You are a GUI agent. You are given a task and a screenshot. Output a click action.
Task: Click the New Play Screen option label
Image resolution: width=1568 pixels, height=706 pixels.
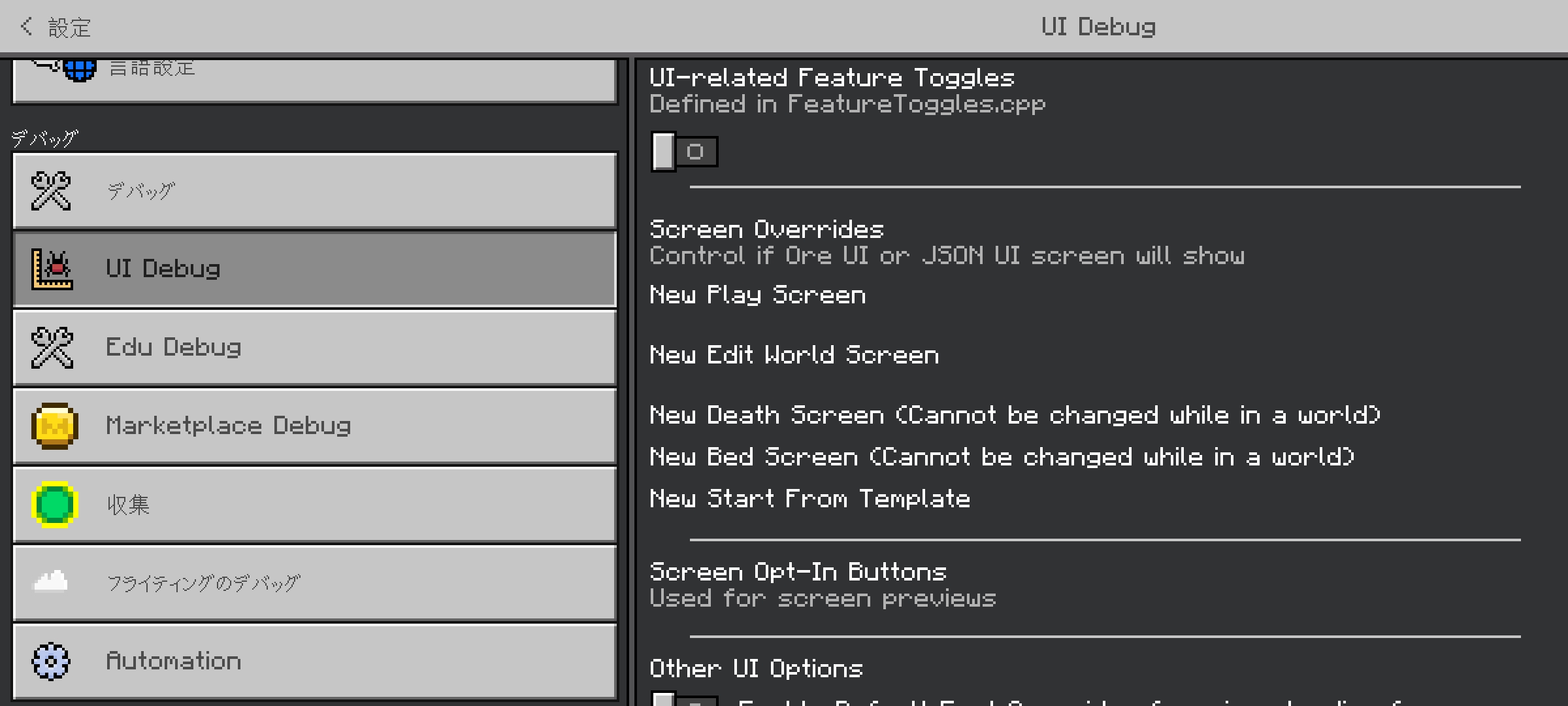click(757, 295)
